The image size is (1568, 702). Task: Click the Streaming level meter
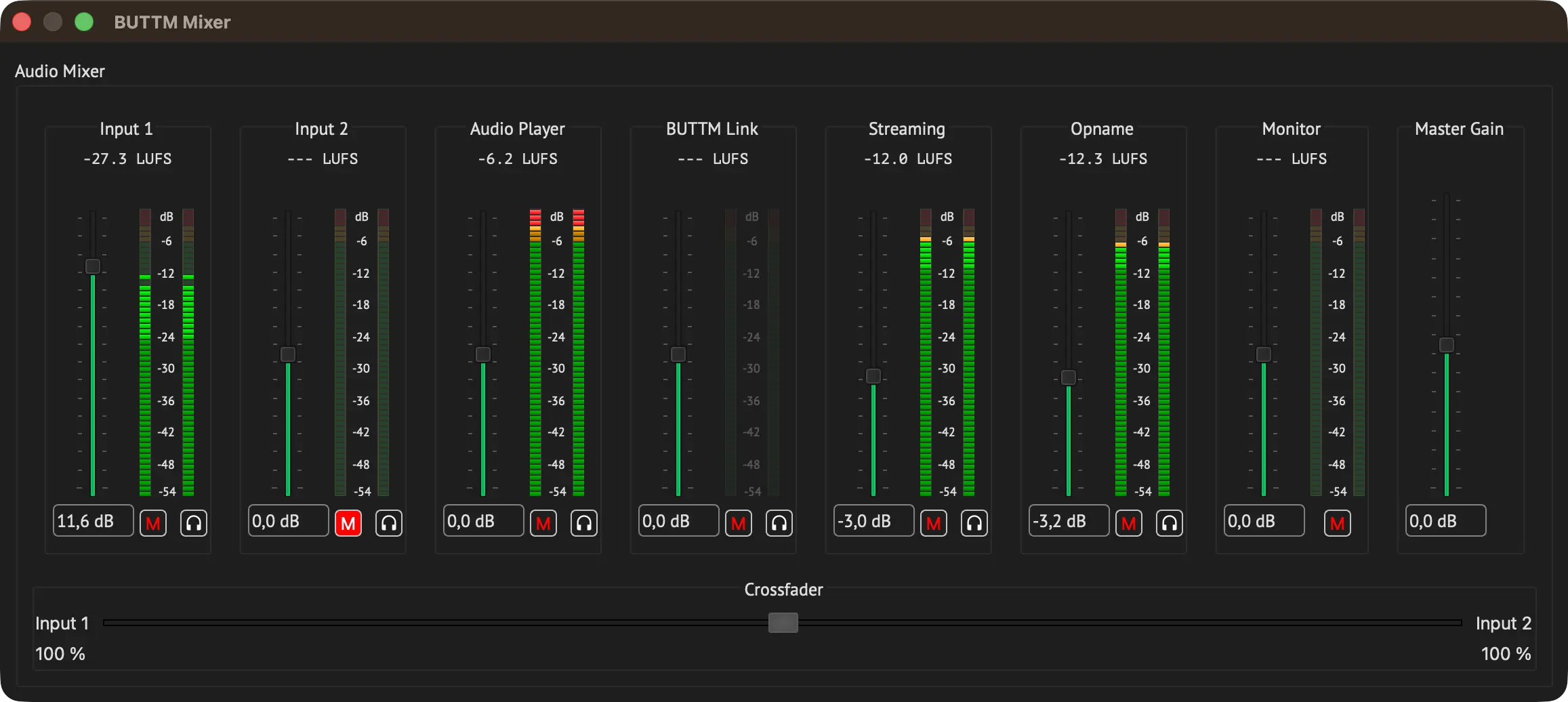tap(947, 352)
